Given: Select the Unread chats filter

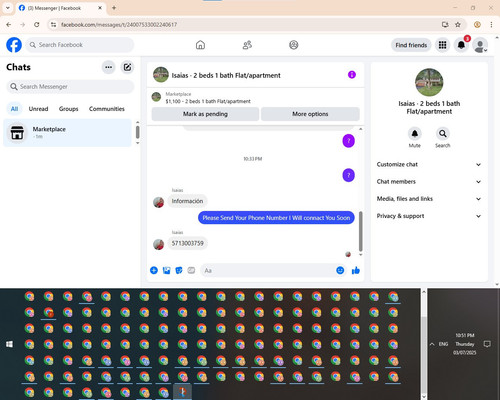Looking at the screenshot, I should click(38, 109).
